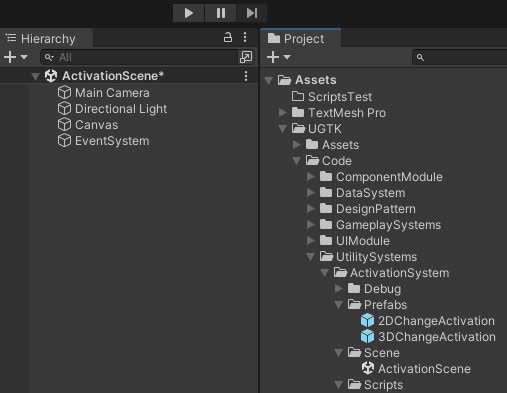The width and height of the screenshot is (507, 393).
Task: Start Play mode with the Play button
Action: pos(188,13)
